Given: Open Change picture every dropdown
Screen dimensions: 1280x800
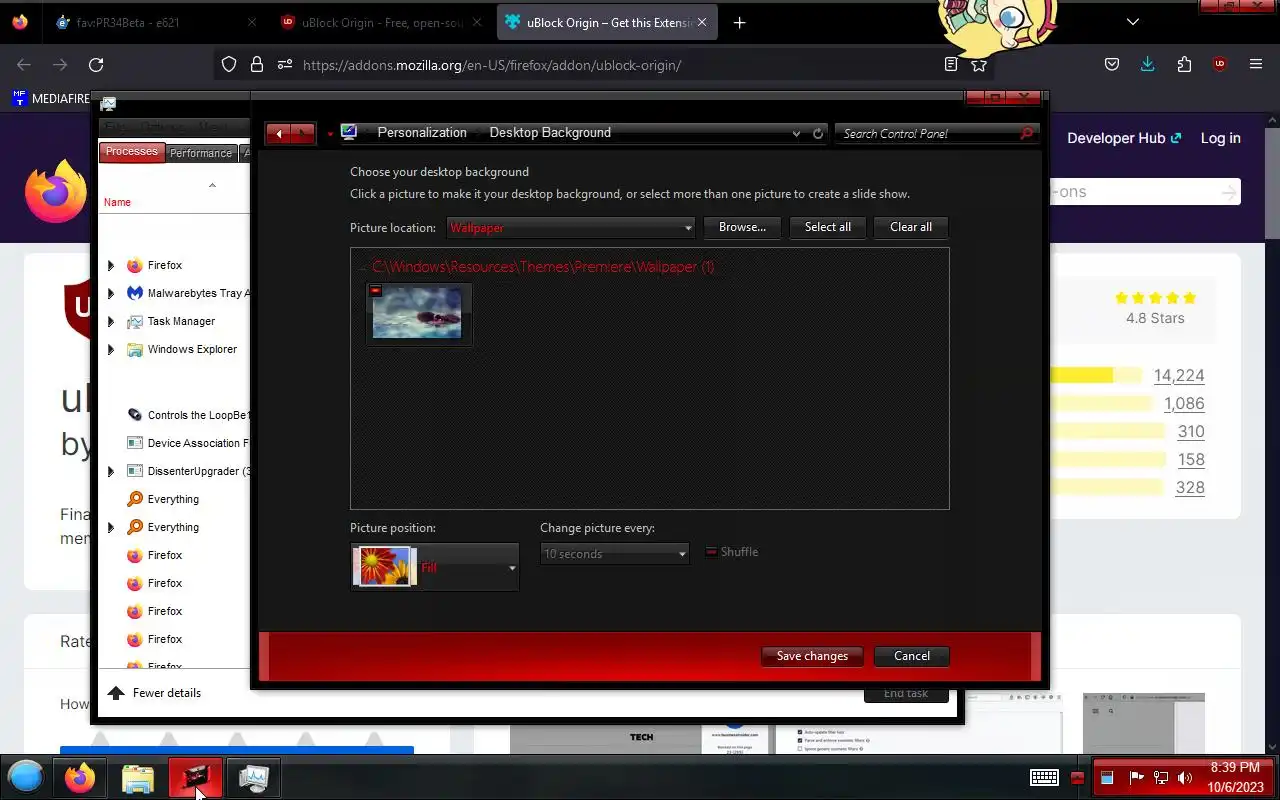Looking at the screenshot, I should click(x=614, y=553).
